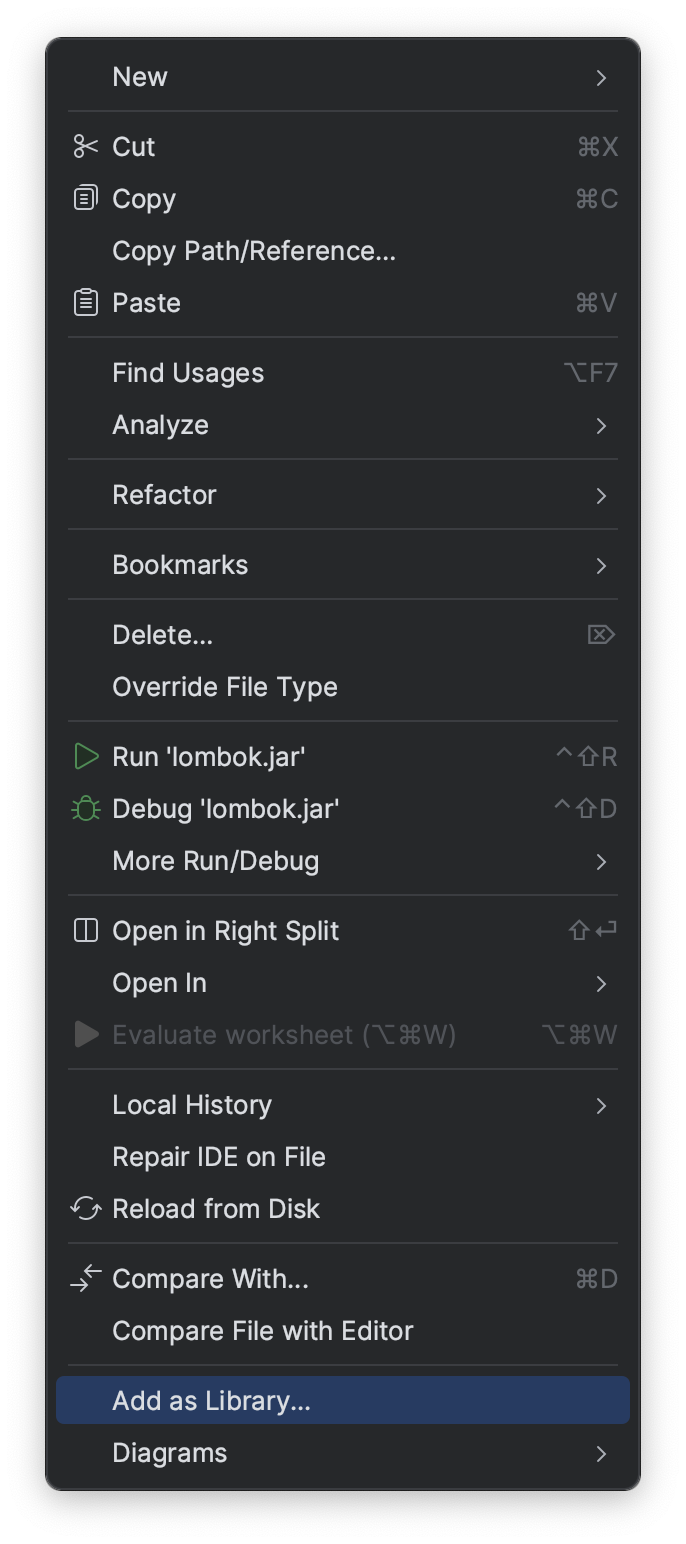Viewport: 686px width, 1544px height.
Task: Click the Copy document icon
Action: pyautogui.click(x=85, y=198)
